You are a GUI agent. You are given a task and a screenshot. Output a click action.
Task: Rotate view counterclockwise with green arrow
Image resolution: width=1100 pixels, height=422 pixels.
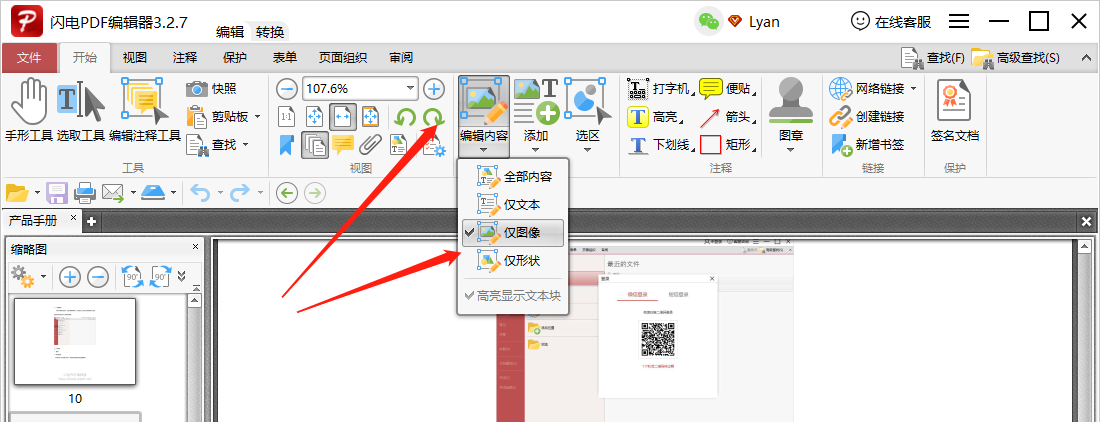click(x=405, y=116)
